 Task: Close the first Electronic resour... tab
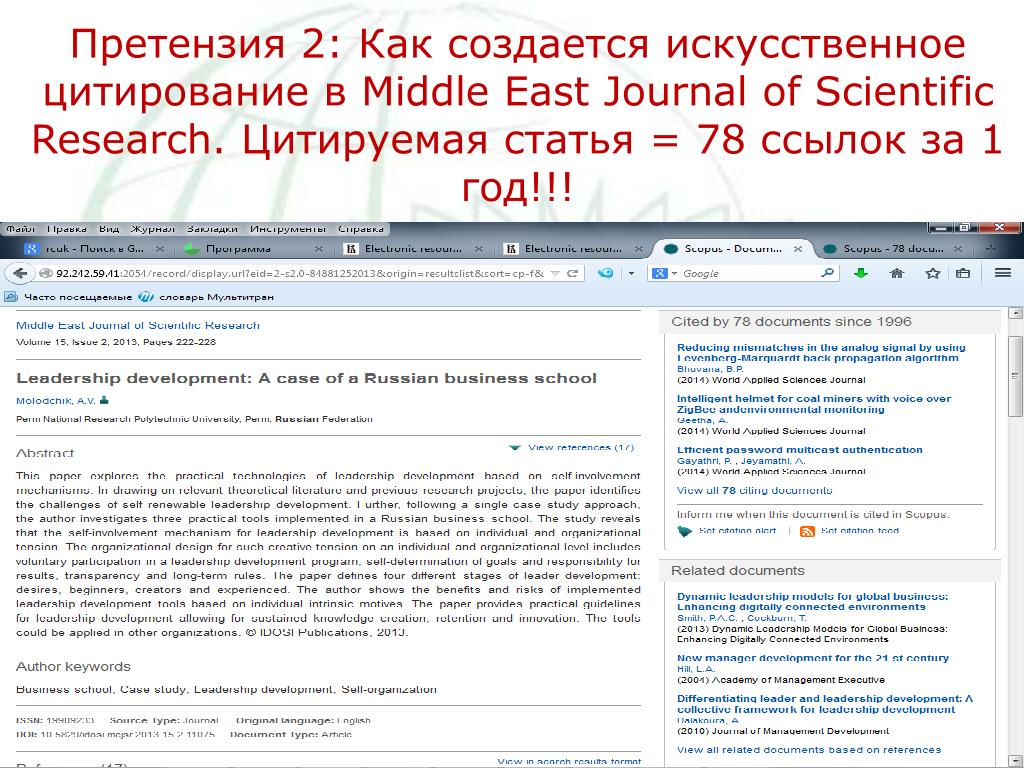click(479, 249)
